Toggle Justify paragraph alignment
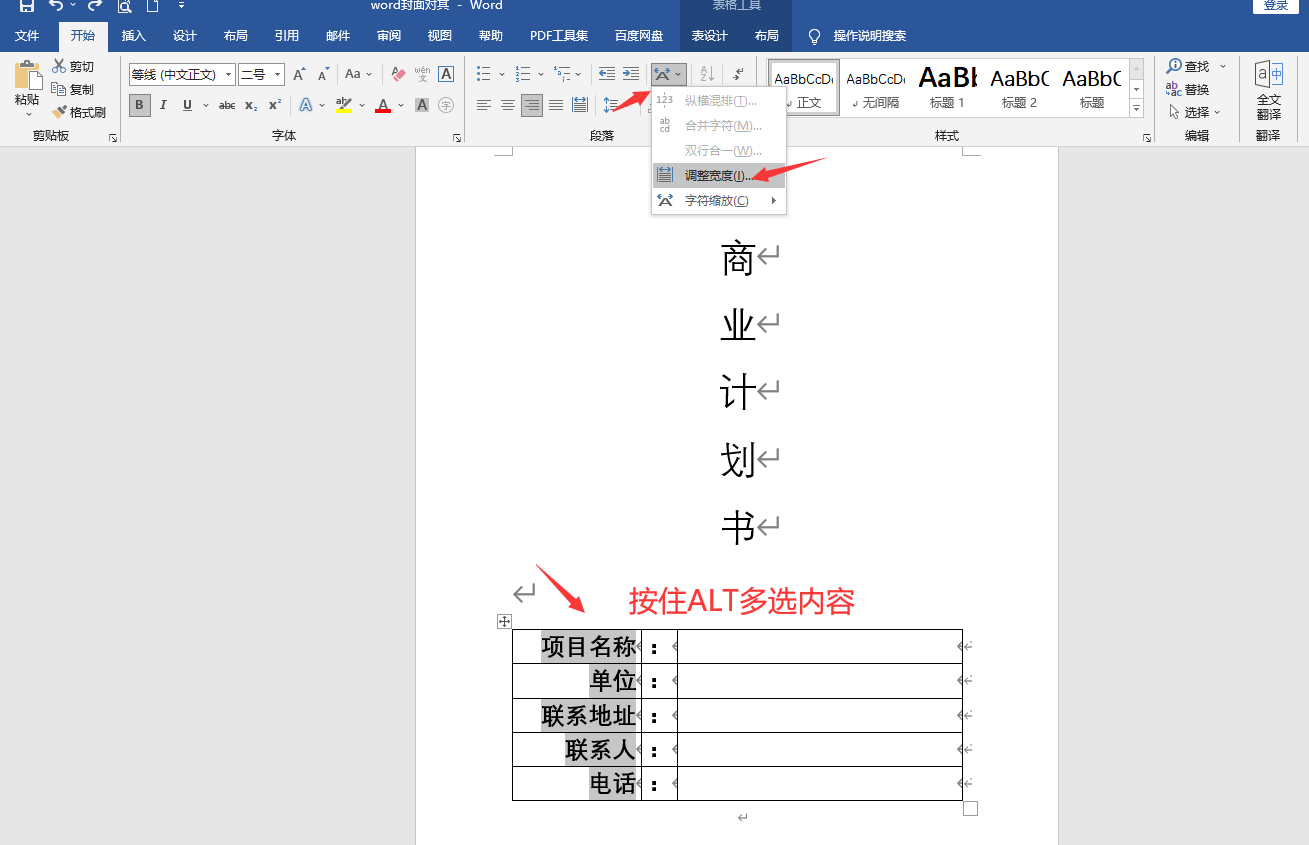Viewport: 1309px width, 845px height. [x=556, y=105]
